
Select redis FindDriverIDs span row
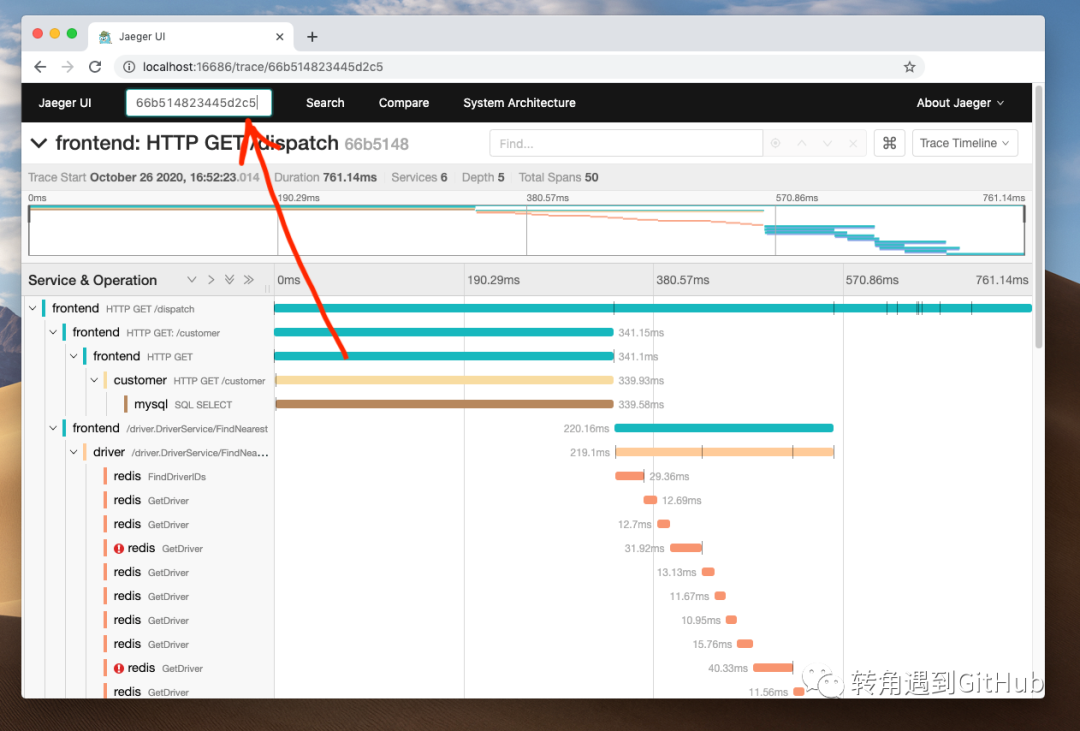pyautogui.click(x=160, y=476)
